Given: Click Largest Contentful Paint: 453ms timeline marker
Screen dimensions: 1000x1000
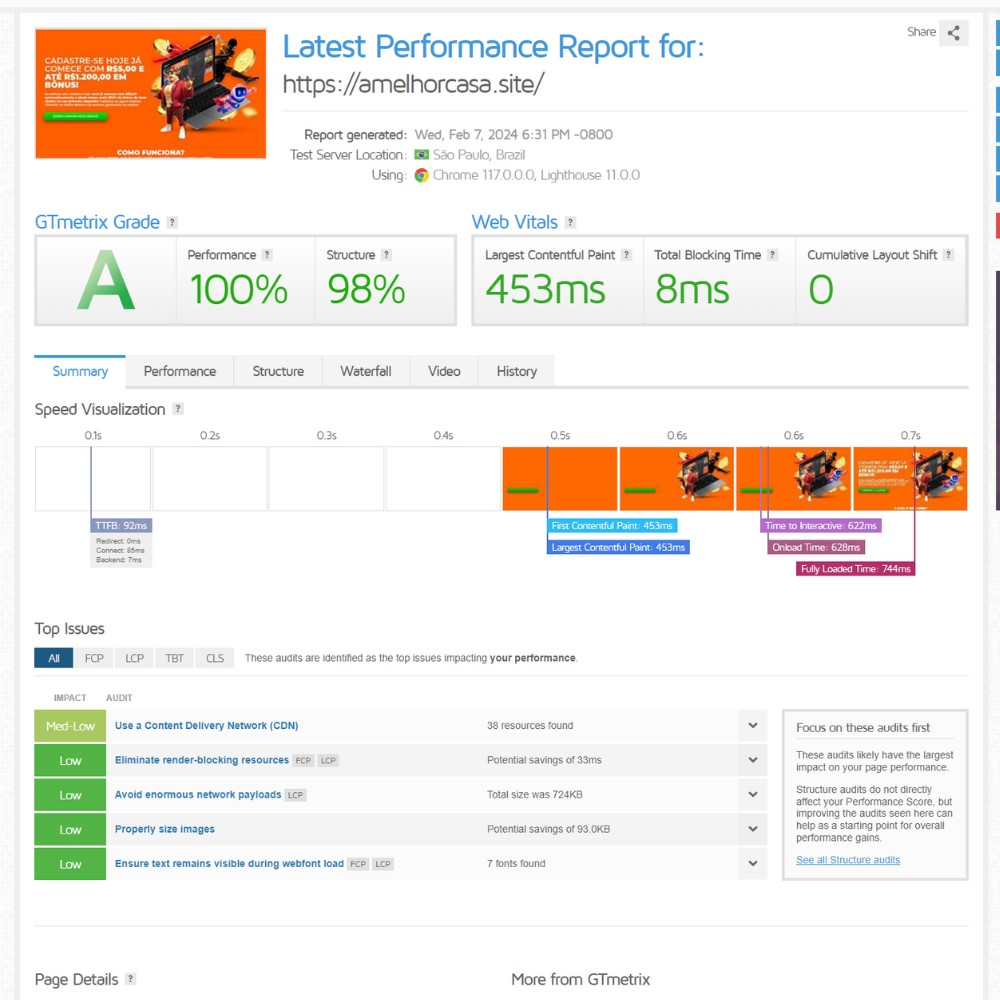Looking at the screenshot, I should 618,547.
